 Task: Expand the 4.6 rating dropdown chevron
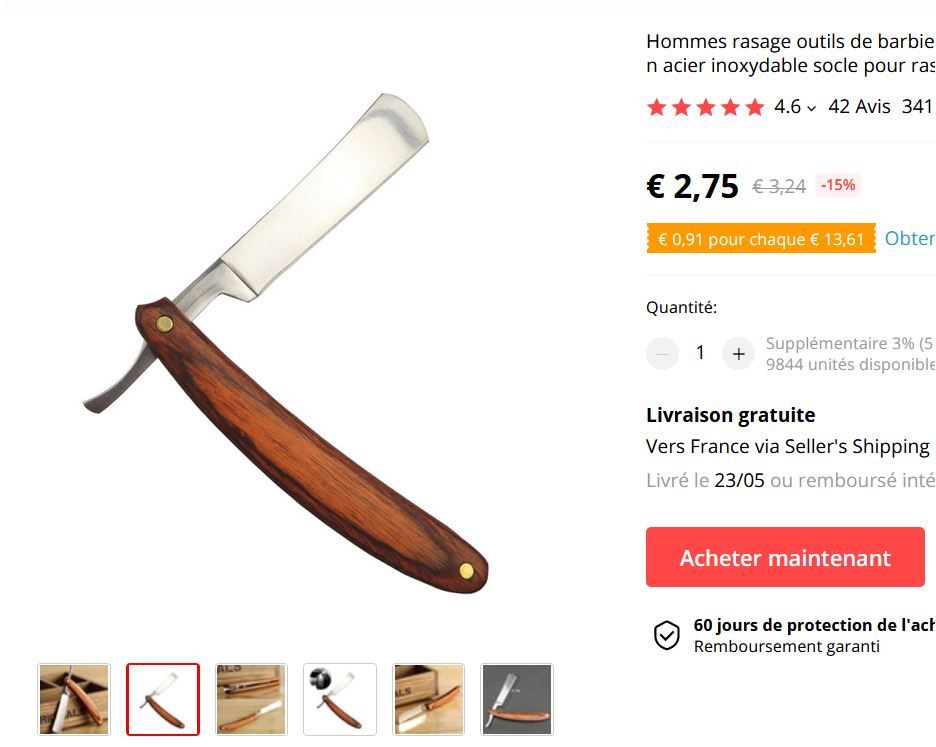811,108
